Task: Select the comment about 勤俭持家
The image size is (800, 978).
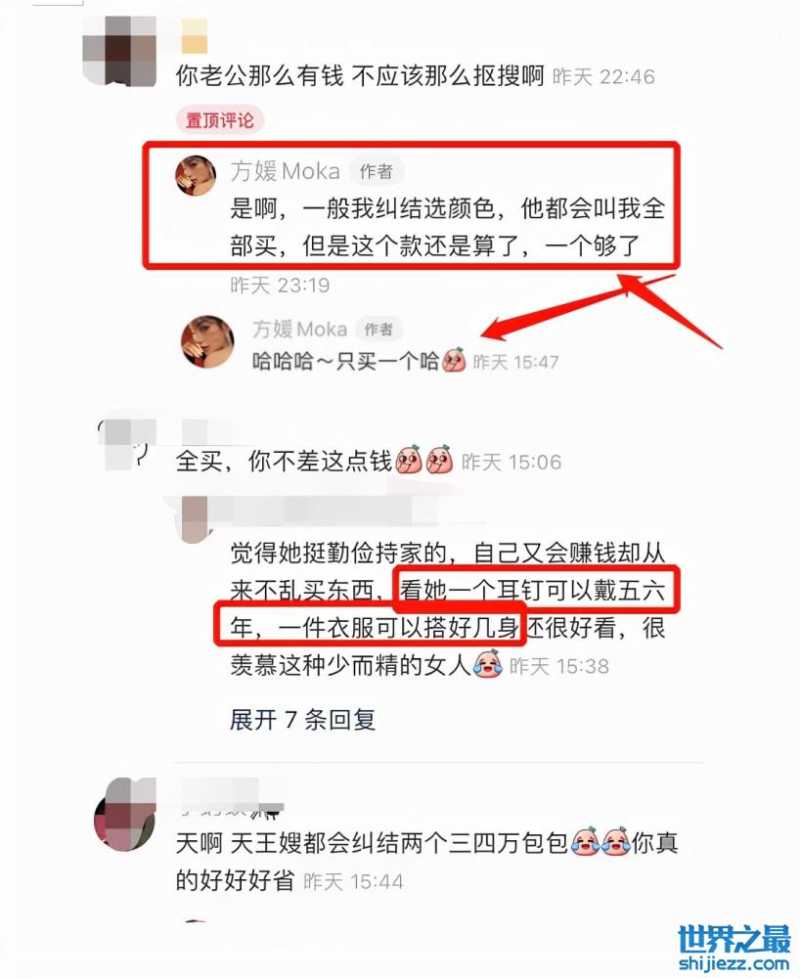Action: pos(448,609)
